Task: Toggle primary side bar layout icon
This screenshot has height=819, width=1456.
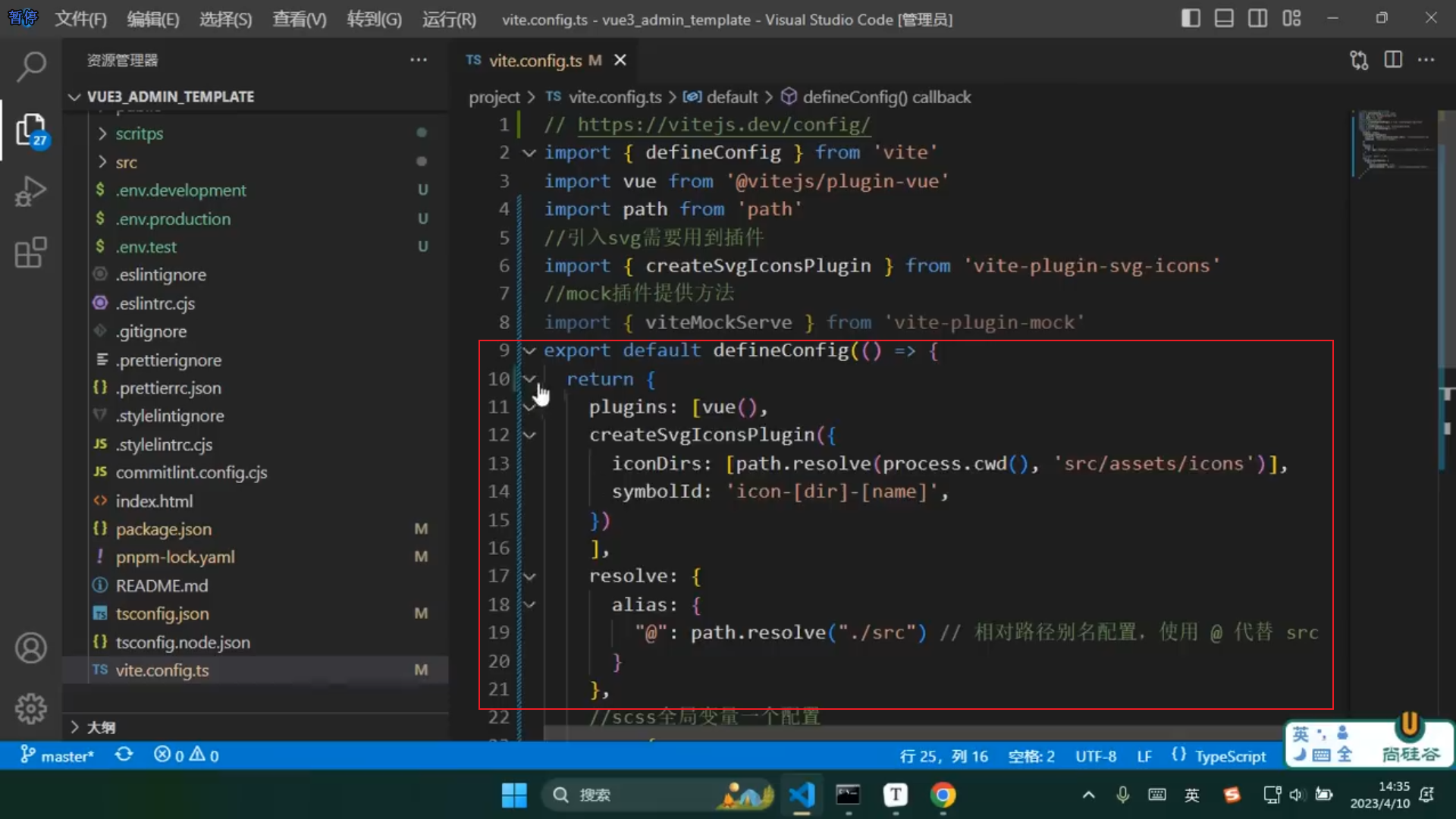Action: tap(1191, 18)
